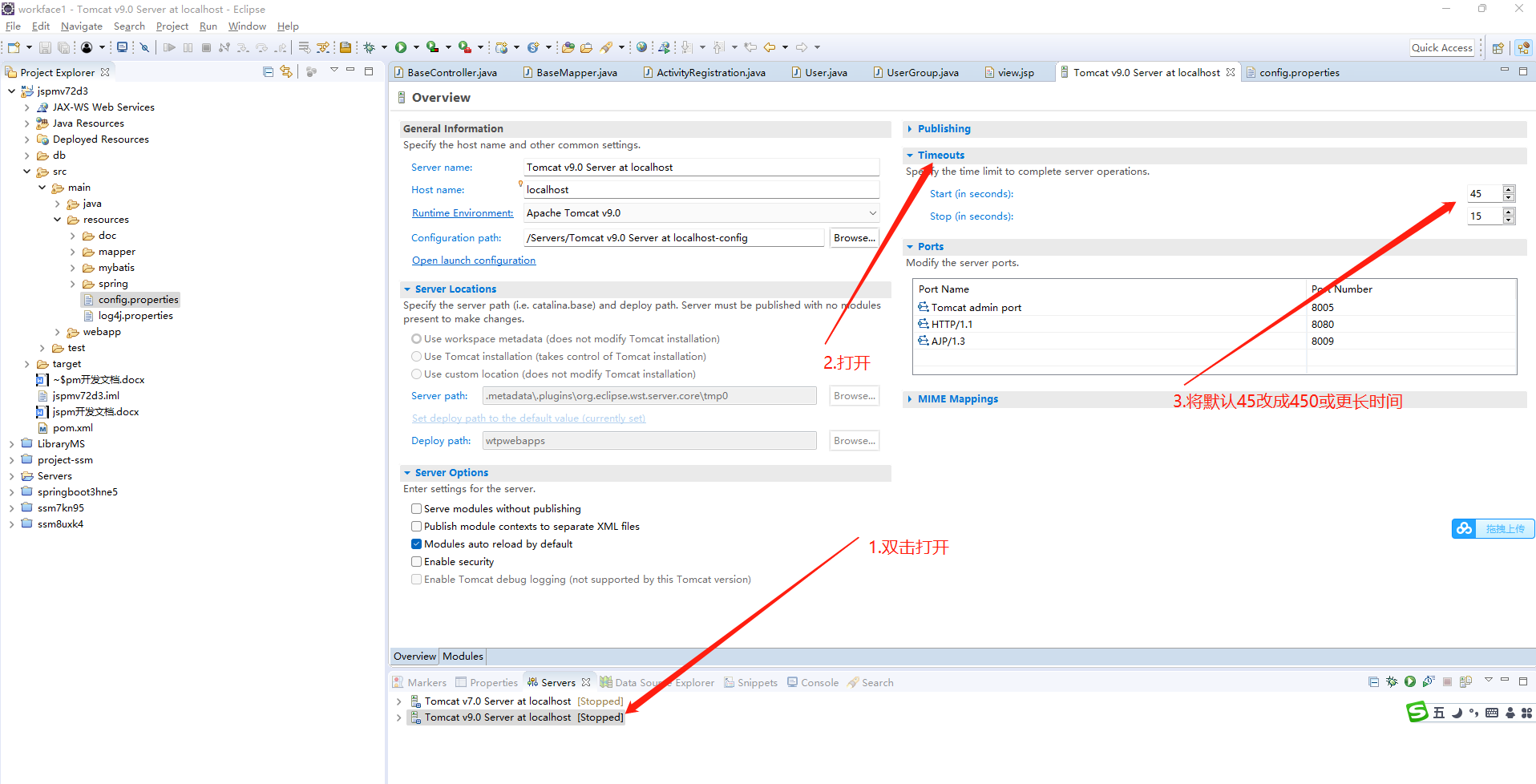Select Use workspace metadata radio option

click(x=416, y=339)
